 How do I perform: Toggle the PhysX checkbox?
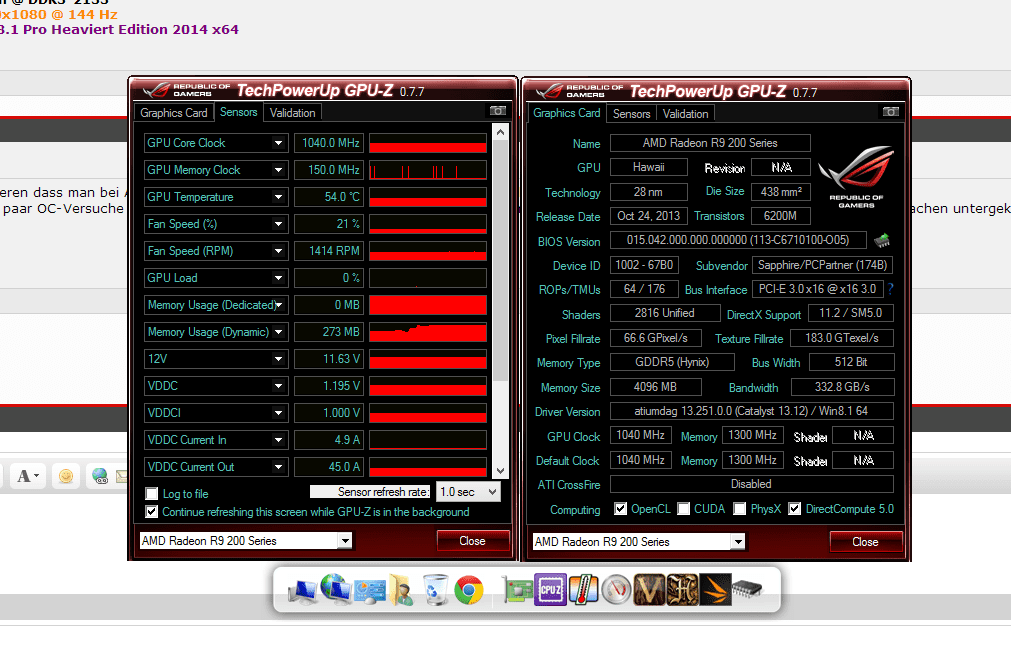740,509
